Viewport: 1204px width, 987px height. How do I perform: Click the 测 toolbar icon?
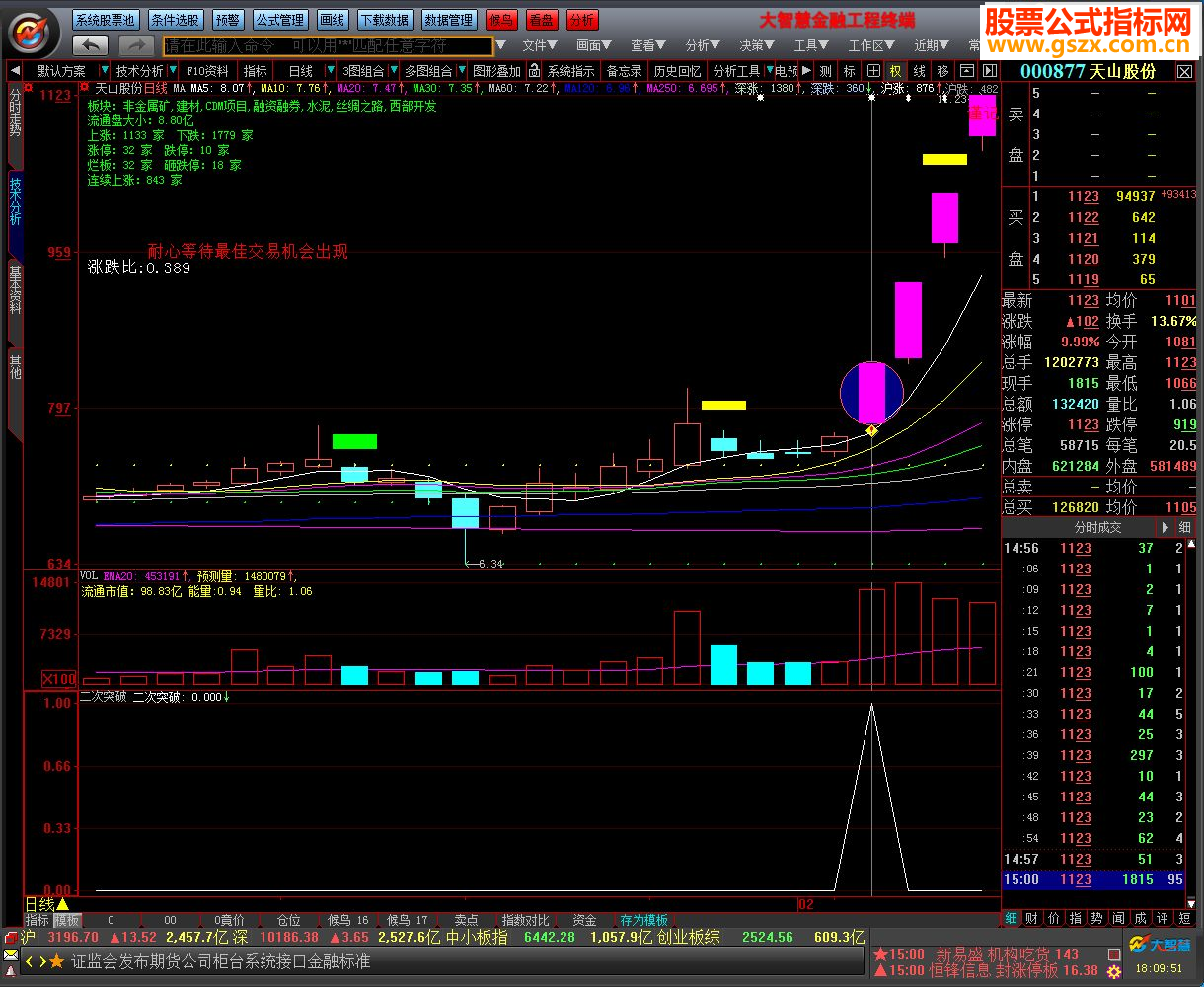(825, 71)
